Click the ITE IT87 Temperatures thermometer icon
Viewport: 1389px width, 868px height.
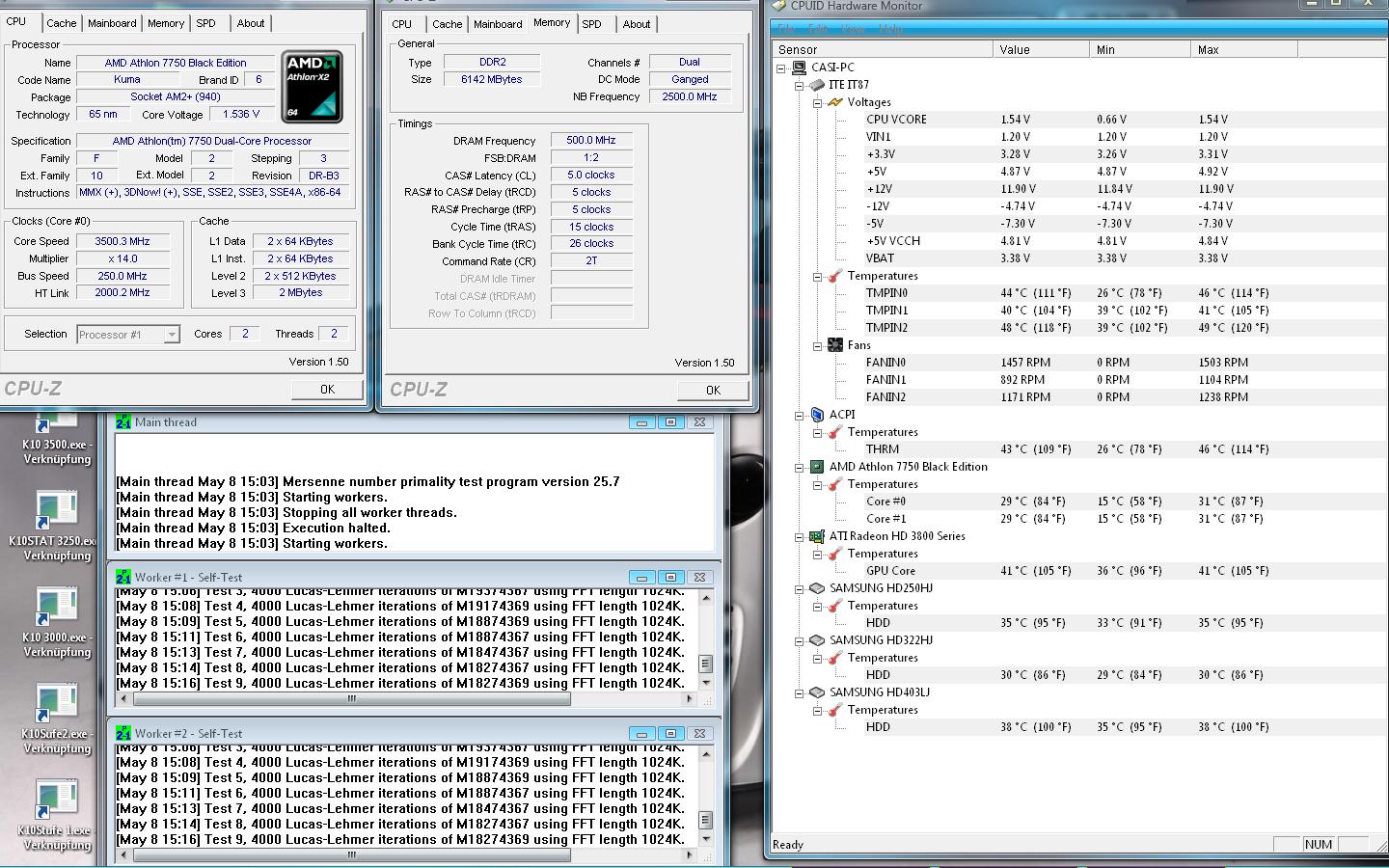point(835,276)
